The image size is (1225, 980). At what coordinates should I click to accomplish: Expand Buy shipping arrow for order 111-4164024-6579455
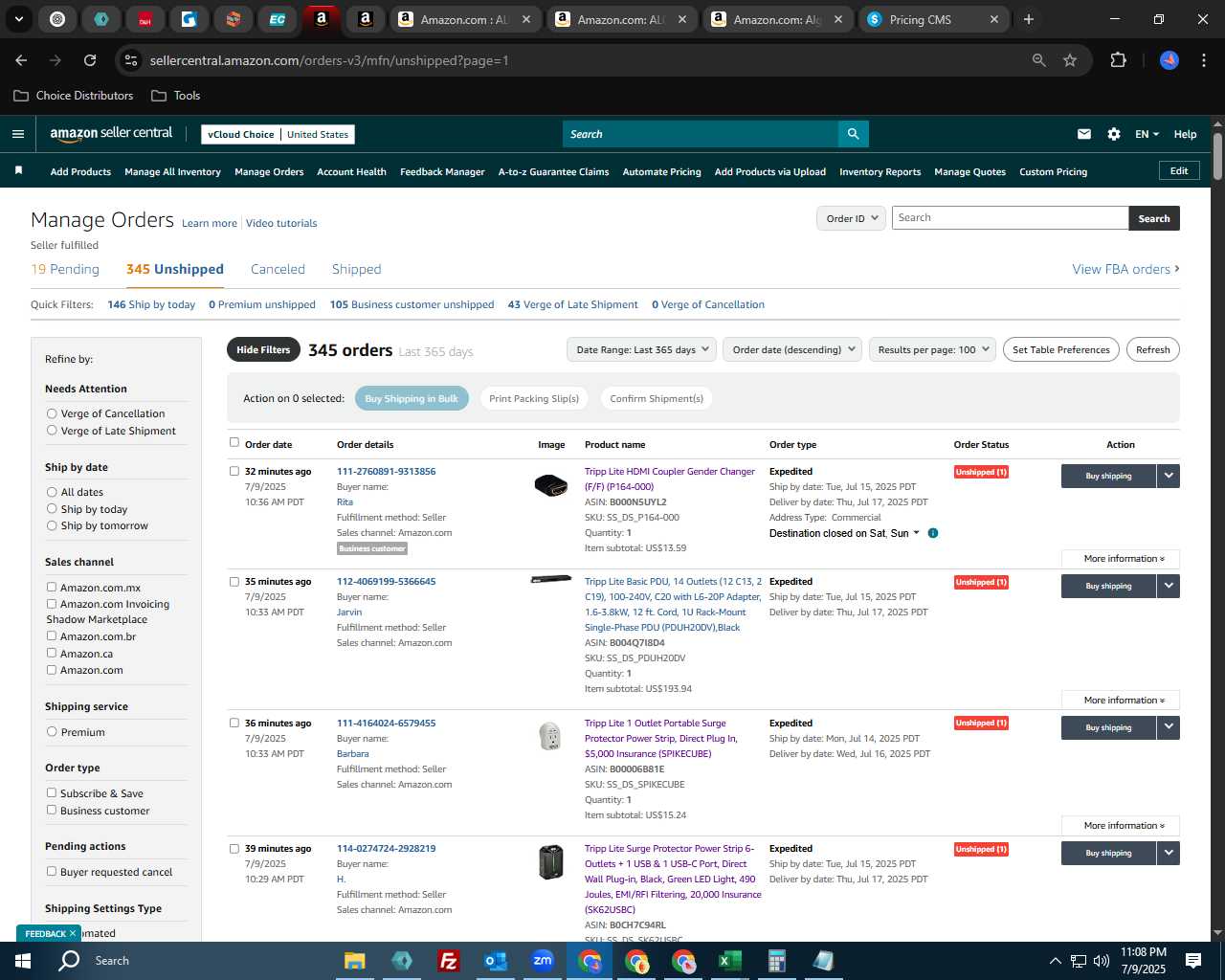(x=1169, y=727)
